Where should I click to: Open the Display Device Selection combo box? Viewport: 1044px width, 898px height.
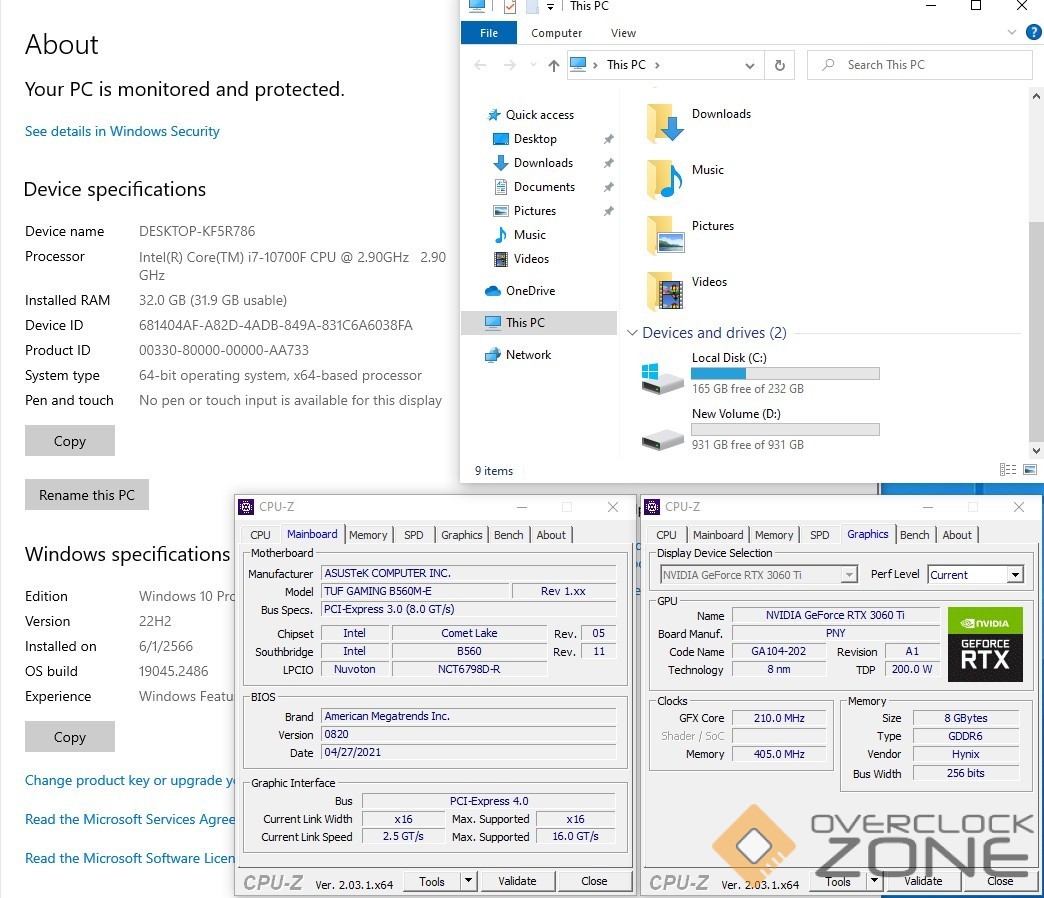(758, 574)
